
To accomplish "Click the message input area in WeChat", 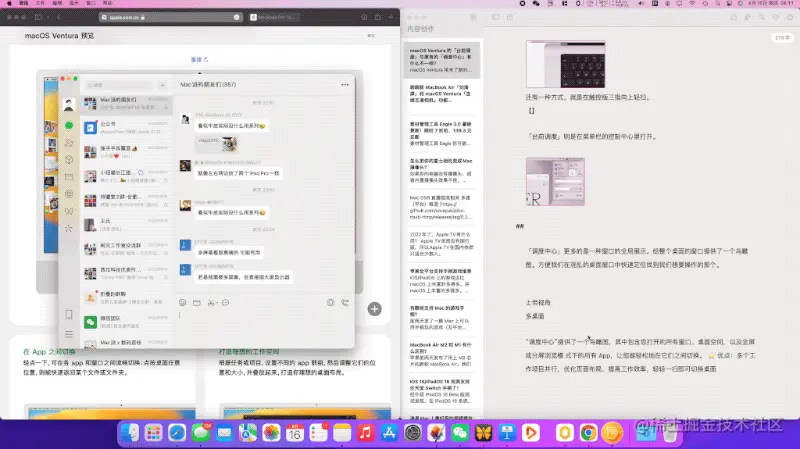I will pyautogui.click(x=264, y=327).
